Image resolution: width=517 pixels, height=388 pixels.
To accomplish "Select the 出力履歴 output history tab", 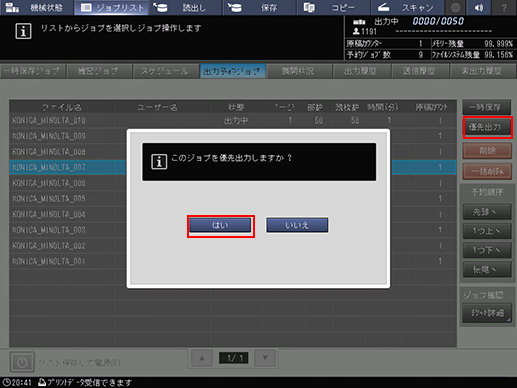I will coord(361,71).
